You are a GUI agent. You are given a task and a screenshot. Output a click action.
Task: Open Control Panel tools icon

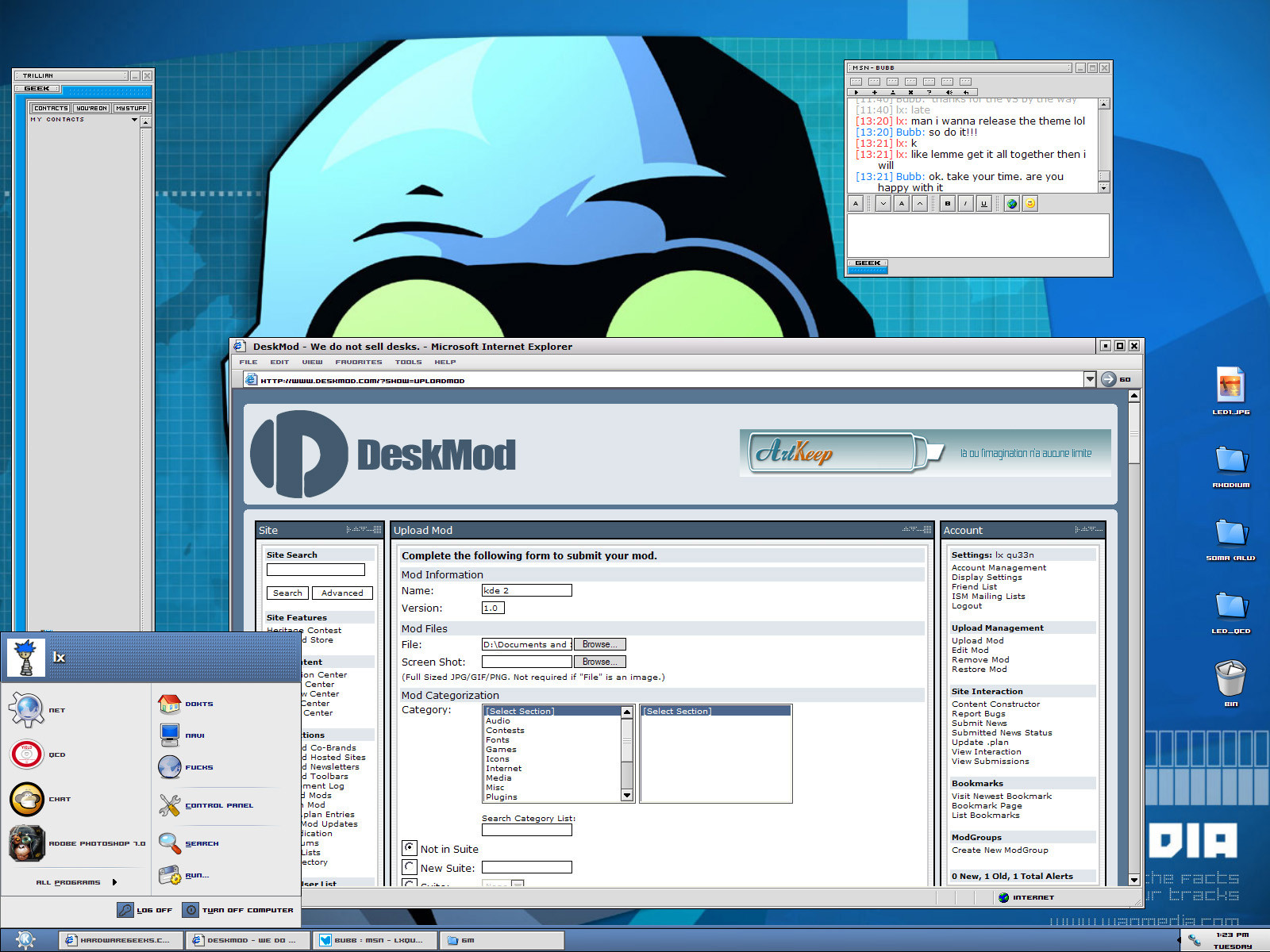[x=169, y=805]
